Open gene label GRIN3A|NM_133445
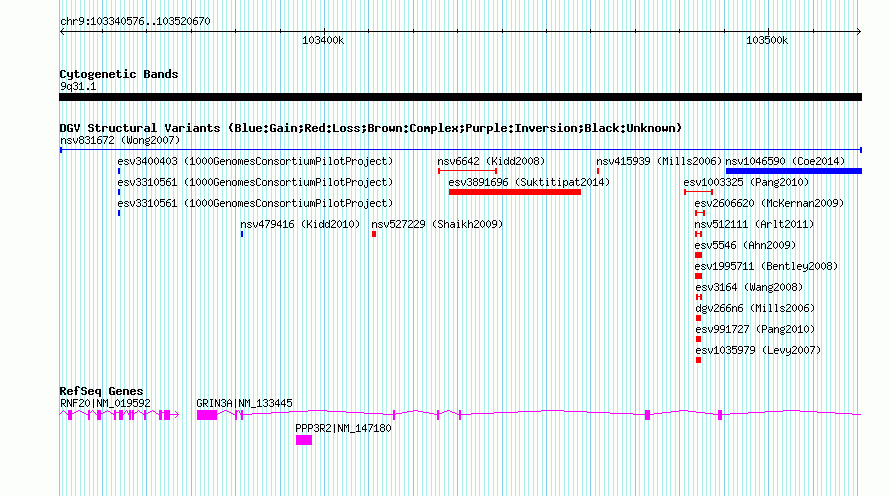 tap(244, 403)
